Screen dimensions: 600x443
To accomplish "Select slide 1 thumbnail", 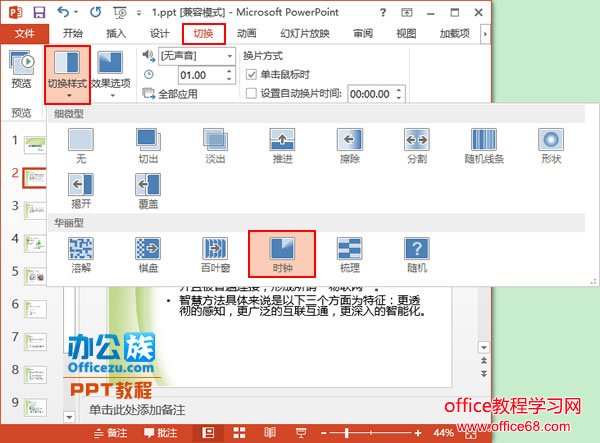I will [x=35, y=145].
